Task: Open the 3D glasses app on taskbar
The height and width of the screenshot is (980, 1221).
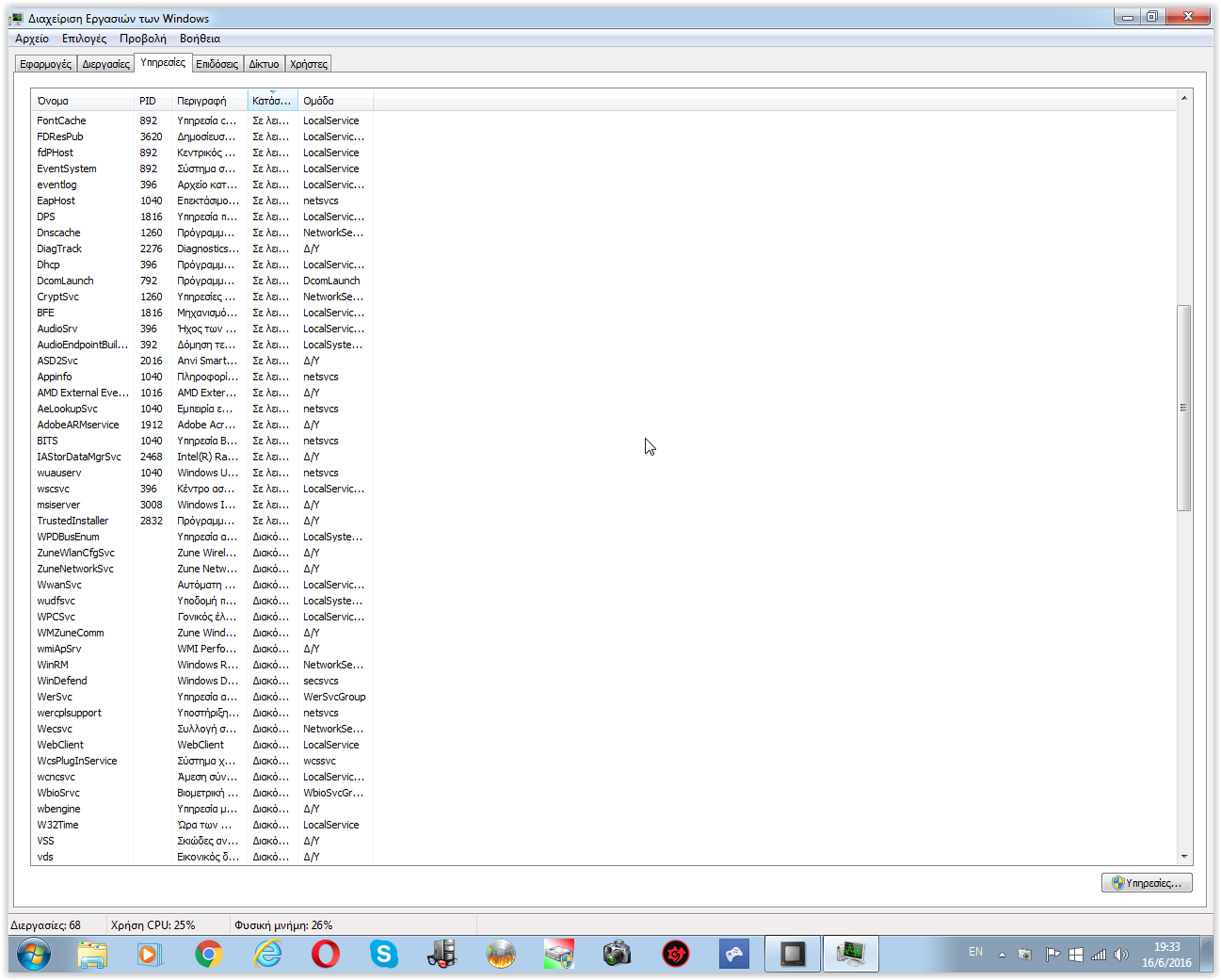Action: 442,955
